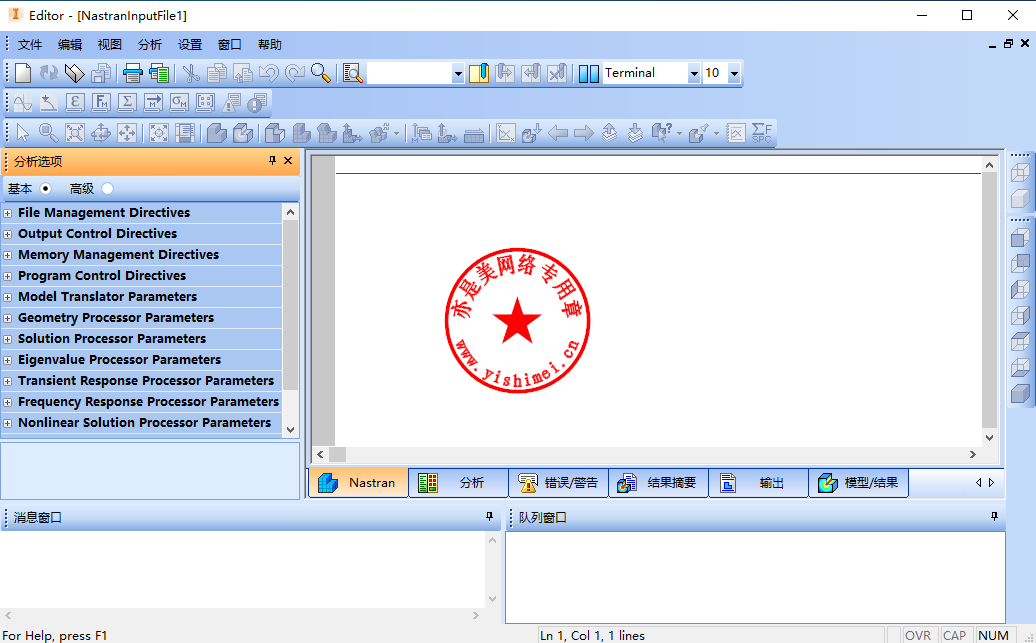Create a new file with the blank page icon
This screenshot has height=643, width=1036.
coord(23,73)
